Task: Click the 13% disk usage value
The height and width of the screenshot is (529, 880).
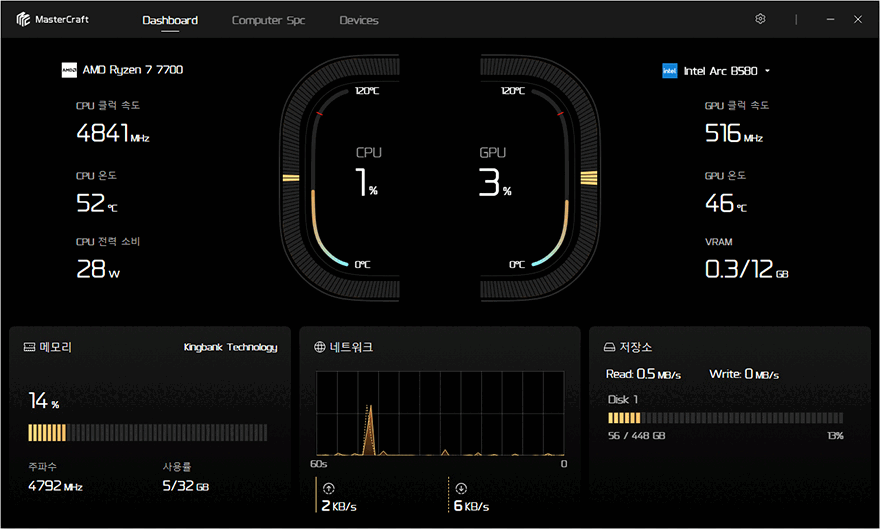Action: [835, 435]
